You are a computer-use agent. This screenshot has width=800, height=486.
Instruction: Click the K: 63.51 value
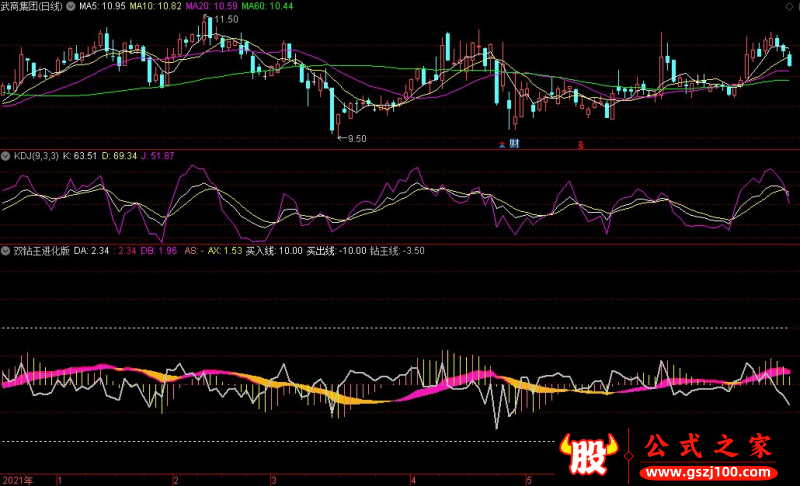pos(80,156)
